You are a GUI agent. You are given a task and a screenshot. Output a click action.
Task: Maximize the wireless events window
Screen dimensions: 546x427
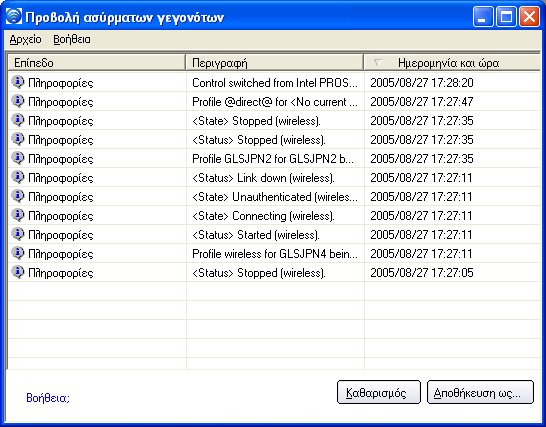[x=506, y=16]
